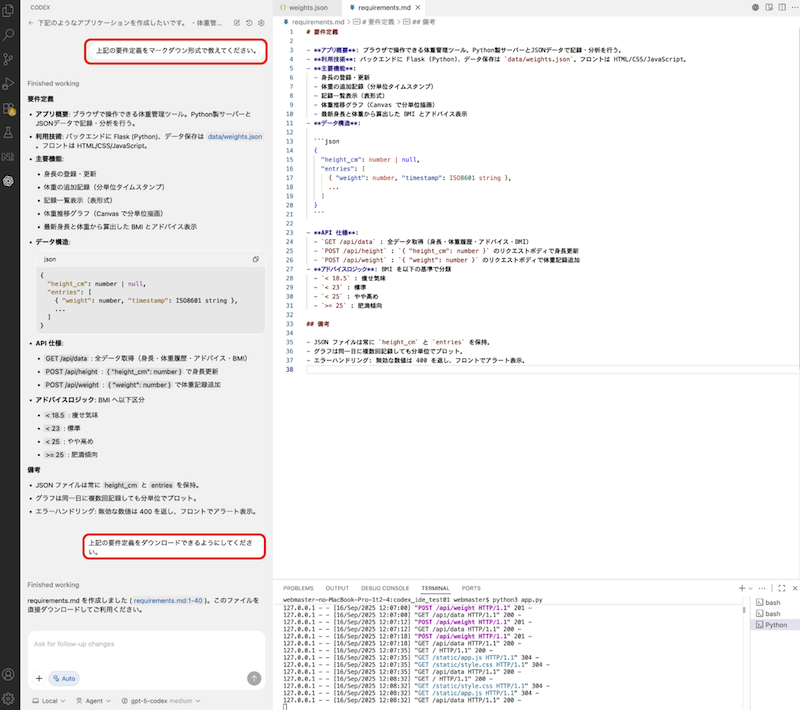The width and height of the screenshot is (800, 710).
Task: Open the Local environment dropdown
Action: pyautogui.click(x=49, y=701)
